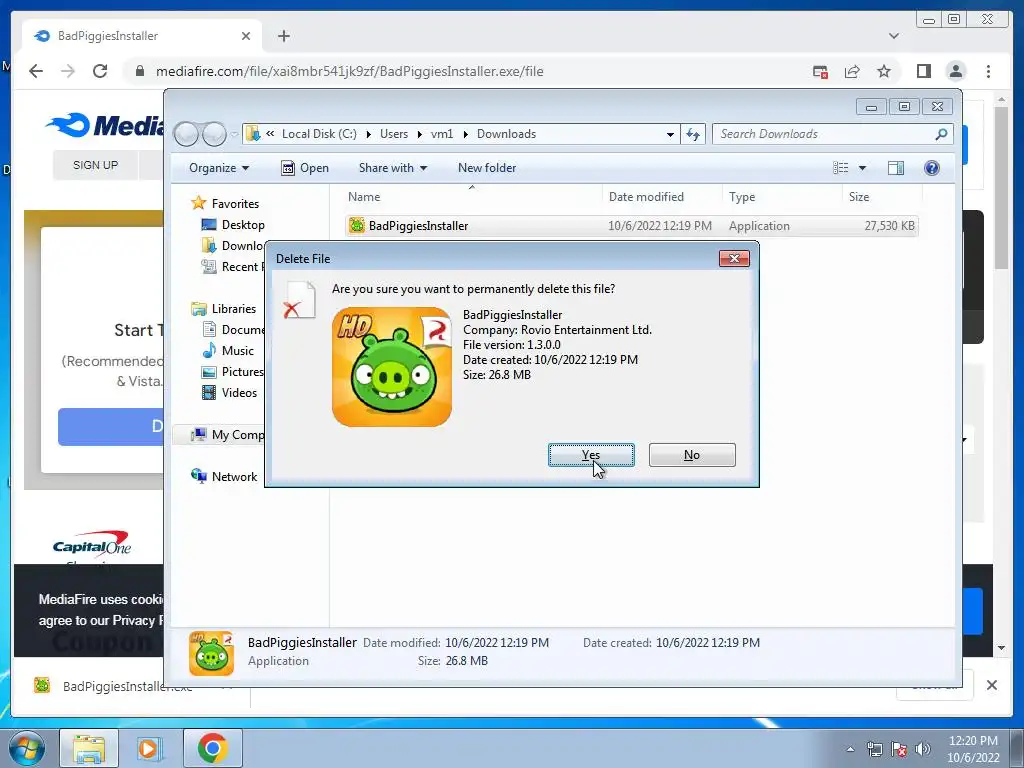Open Desktop in navigation pane

click(x=232, y=225)
